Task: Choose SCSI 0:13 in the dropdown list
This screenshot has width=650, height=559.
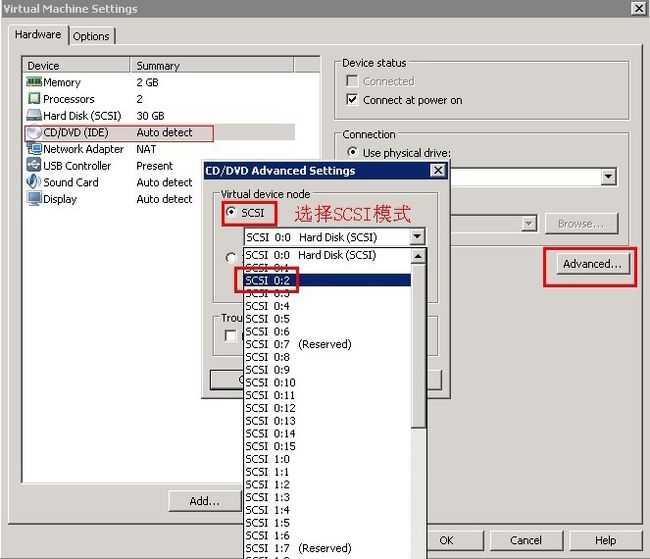Action: coord(327,421)
